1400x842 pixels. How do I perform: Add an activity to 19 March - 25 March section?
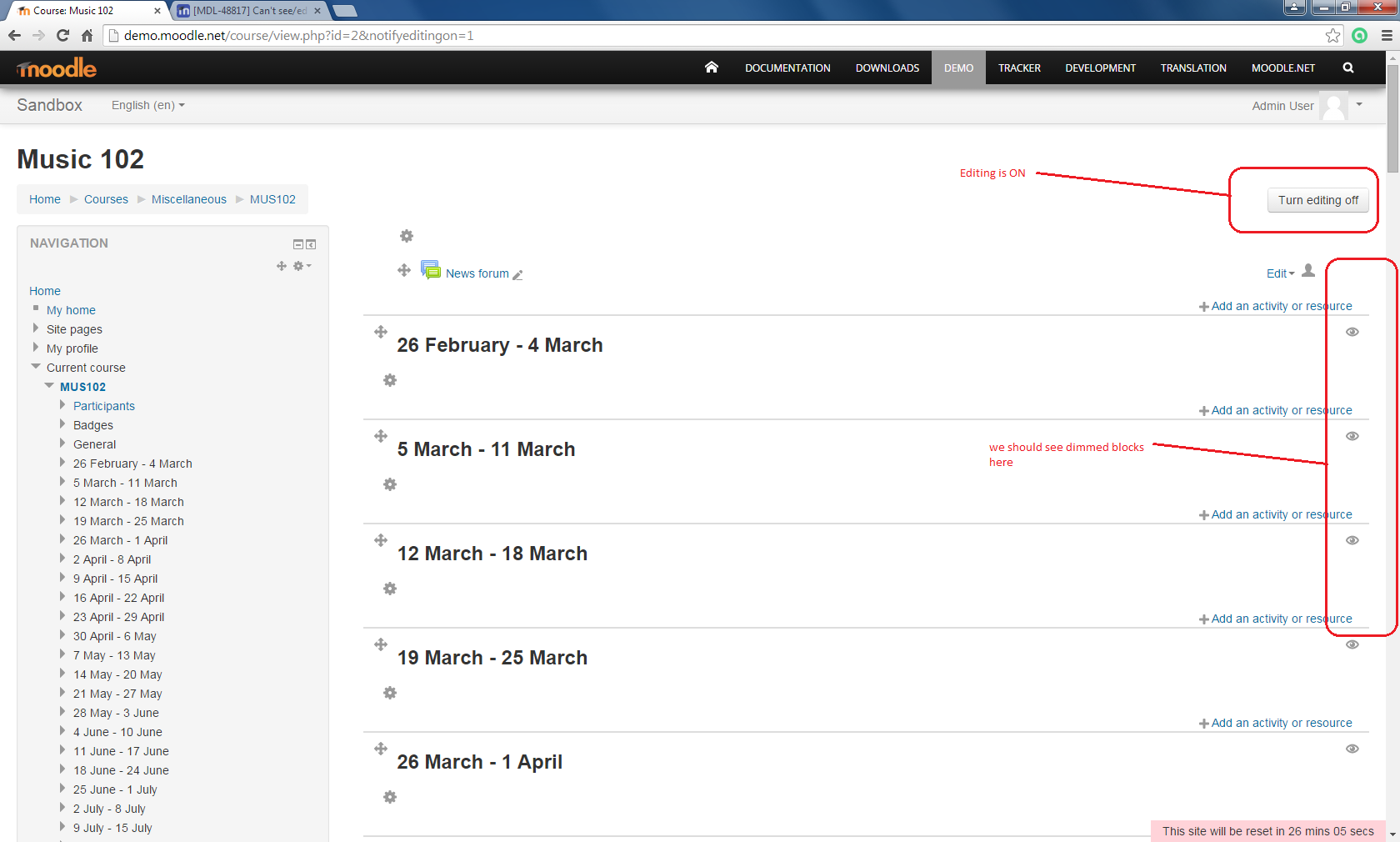(1276, 723)
